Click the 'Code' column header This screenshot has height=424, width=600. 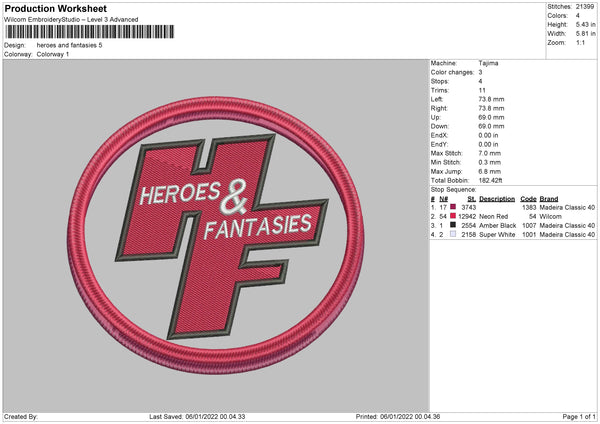[528, 199]
